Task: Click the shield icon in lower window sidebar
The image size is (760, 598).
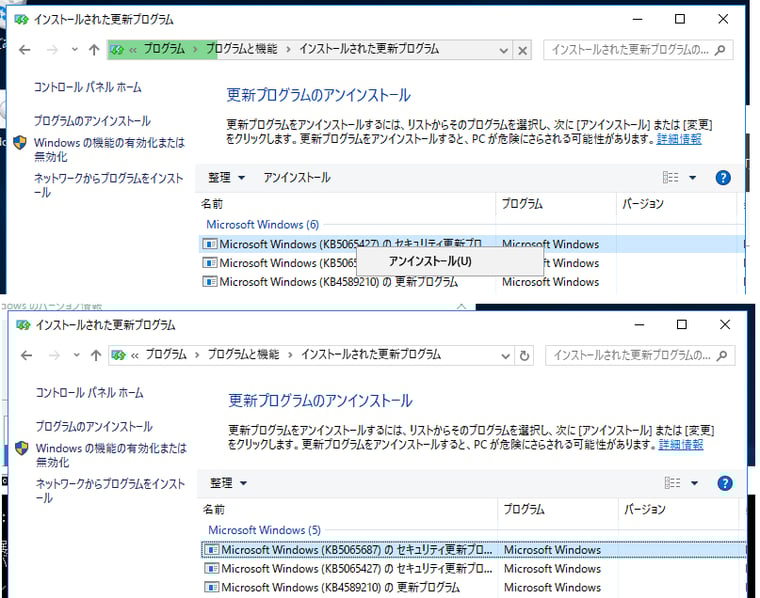Action: click(x=22, y=448)
